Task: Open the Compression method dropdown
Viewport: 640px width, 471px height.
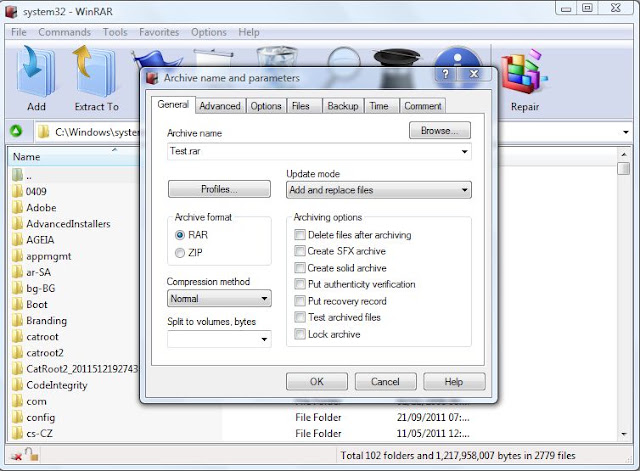Action: (219, 298)
